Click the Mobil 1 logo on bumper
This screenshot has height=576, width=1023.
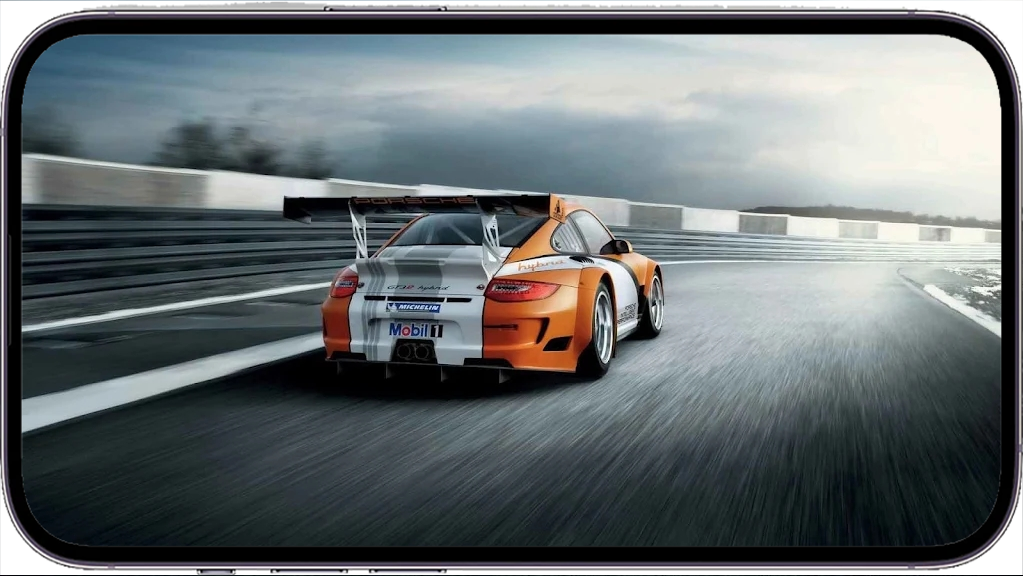415,329
